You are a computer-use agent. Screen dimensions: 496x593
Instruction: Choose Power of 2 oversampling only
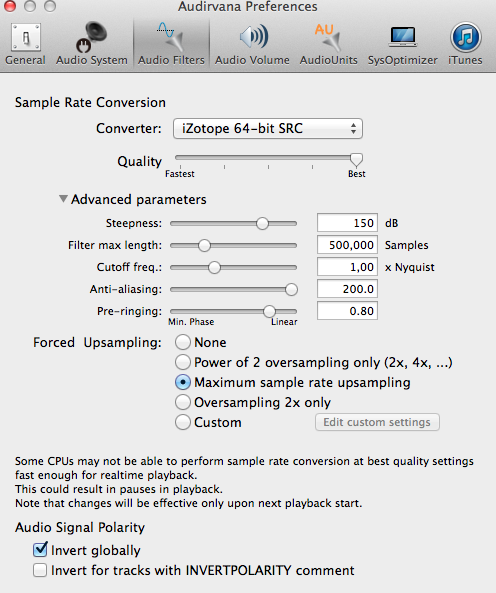pyautogui.click(x=183, y=362)
